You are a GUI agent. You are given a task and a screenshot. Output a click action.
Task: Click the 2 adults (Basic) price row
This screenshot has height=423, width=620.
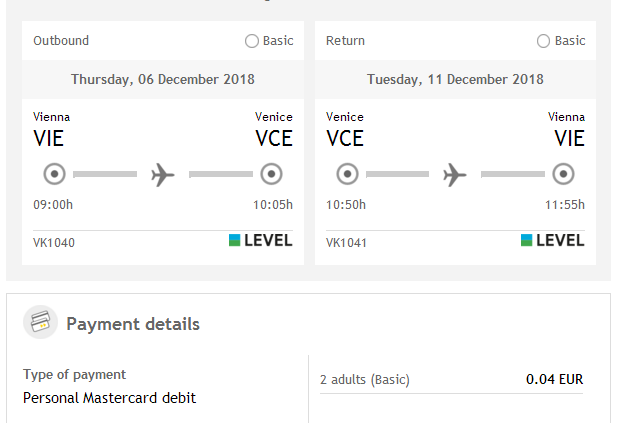coord(451,380)
